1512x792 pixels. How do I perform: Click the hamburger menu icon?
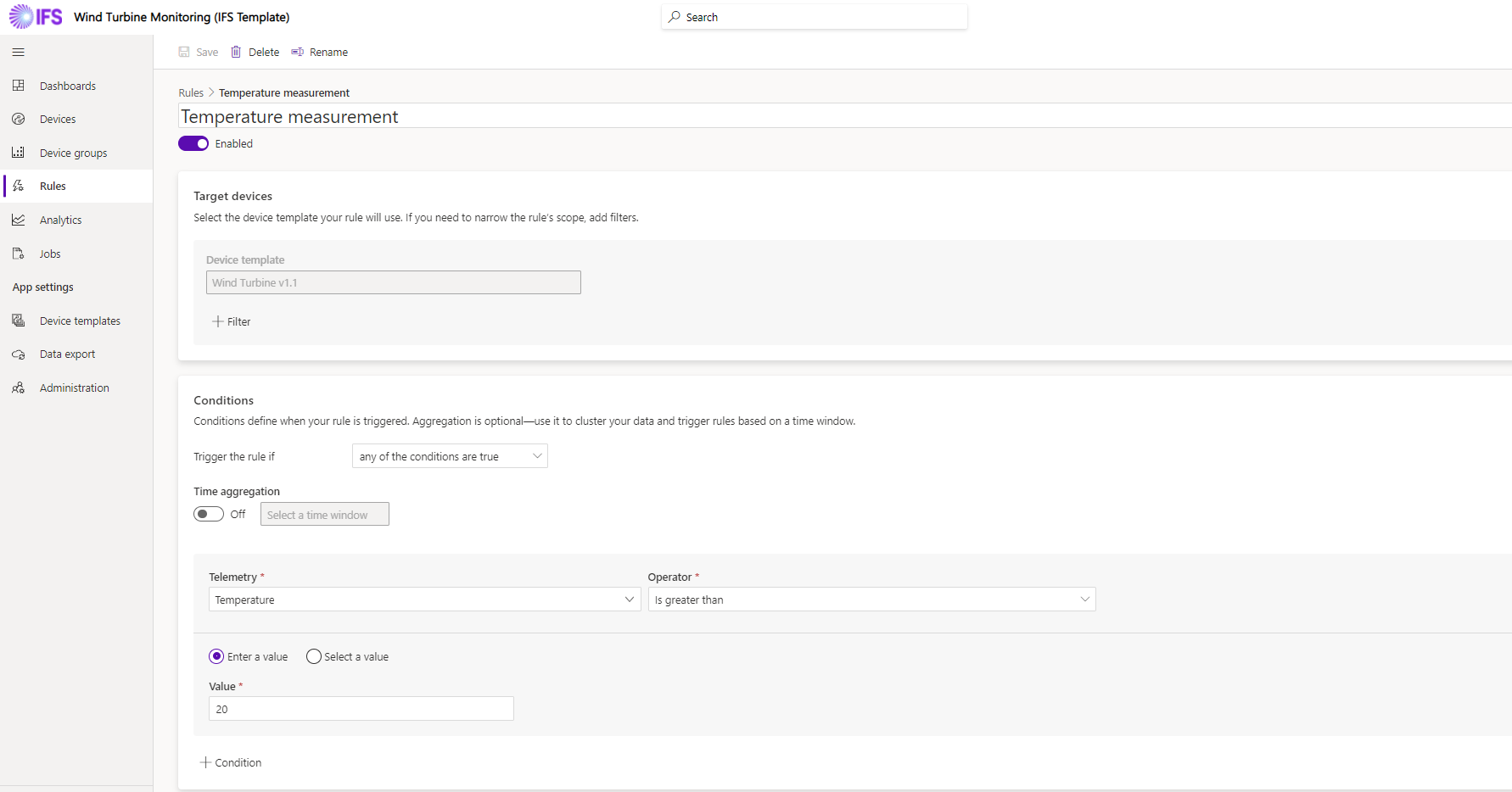18,53
